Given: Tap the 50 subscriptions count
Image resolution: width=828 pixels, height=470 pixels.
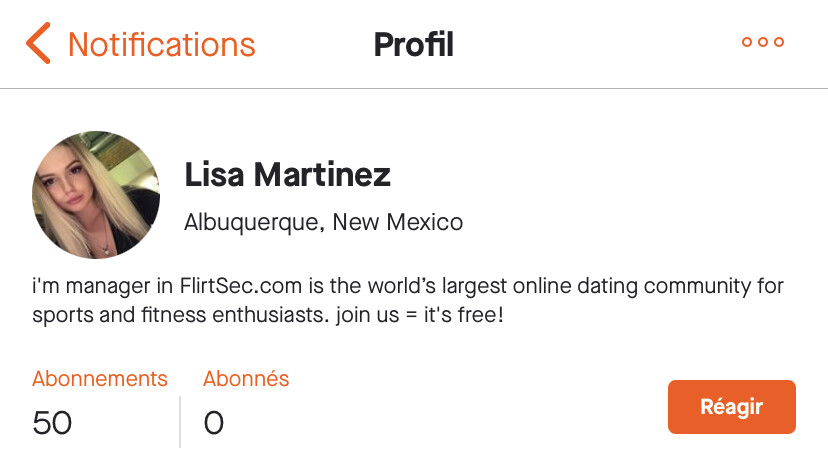Looking at the screenshot, I should [x=52, y=423].
